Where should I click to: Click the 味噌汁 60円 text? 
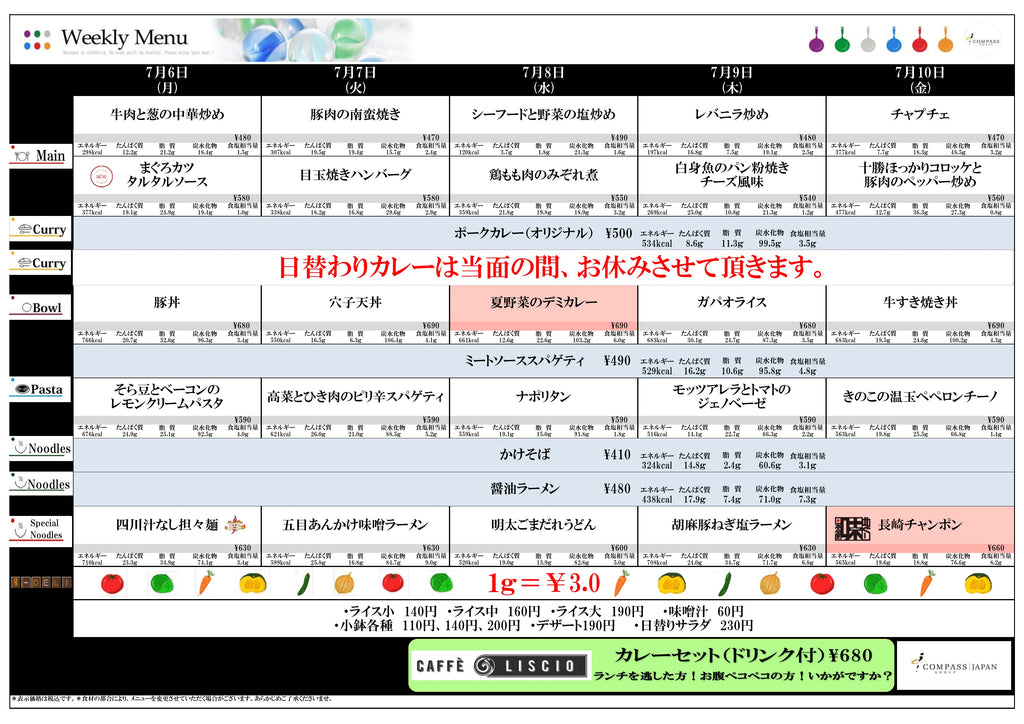coord(703,612)
